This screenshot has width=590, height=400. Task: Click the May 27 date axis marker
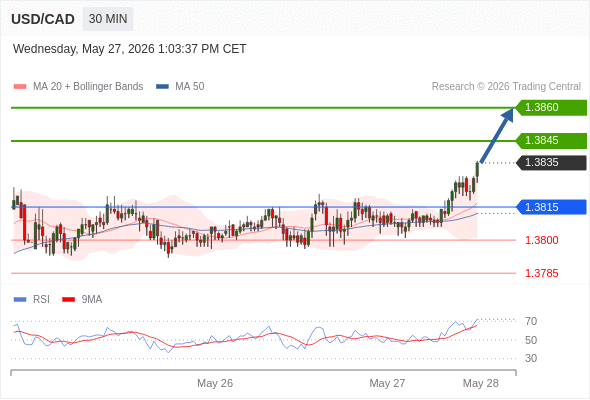[387, 383]
